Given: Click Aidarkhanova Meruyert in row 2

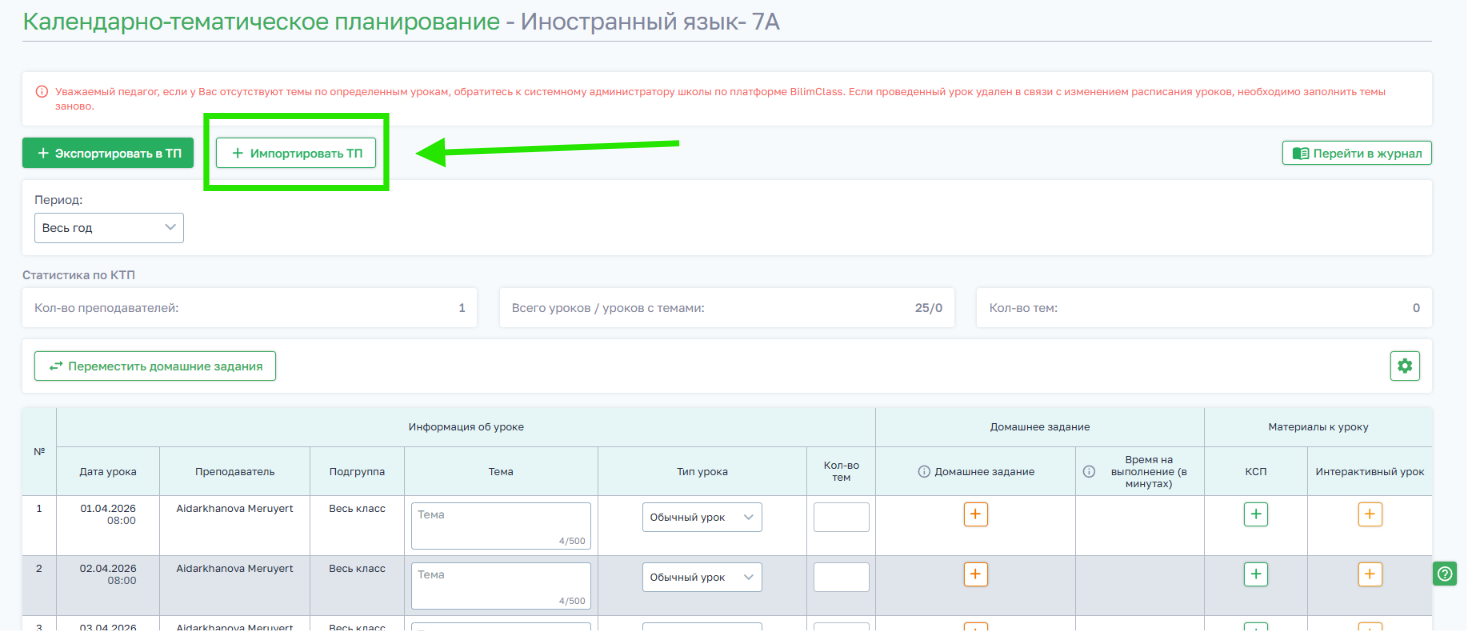Looking at the screenshot, I should tap(235, 568).
